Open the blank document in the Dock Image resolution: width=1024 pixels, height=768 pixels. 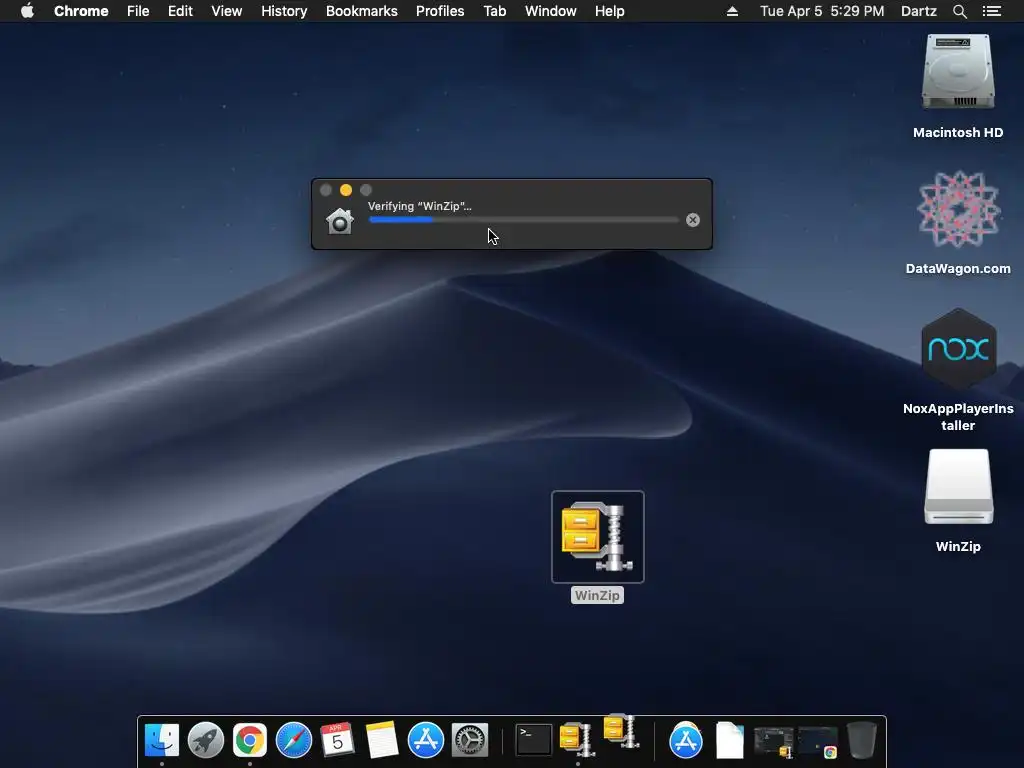point(729,740)
